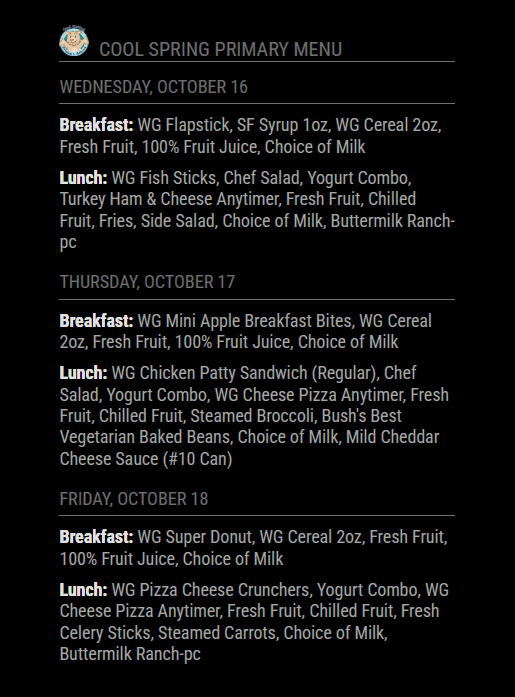
Task: Click the pig mascot logo icon
Action: tap(74, 42)
